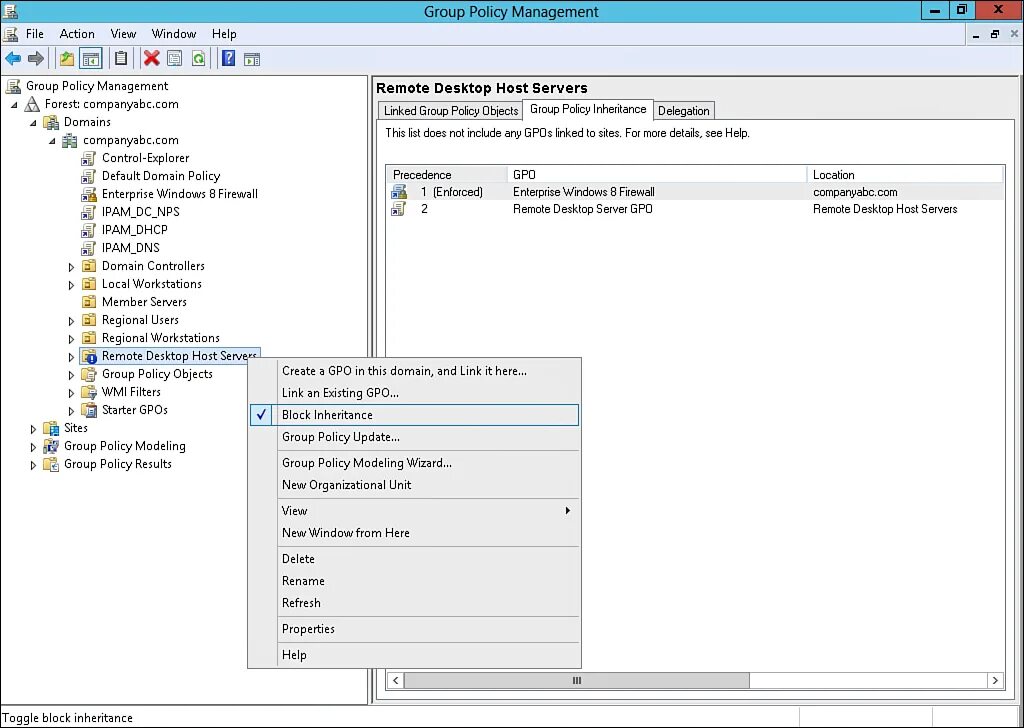Expand the Group Policy Modeling node
Viewport: 1024px width, 728px height.
pos(33,447)
